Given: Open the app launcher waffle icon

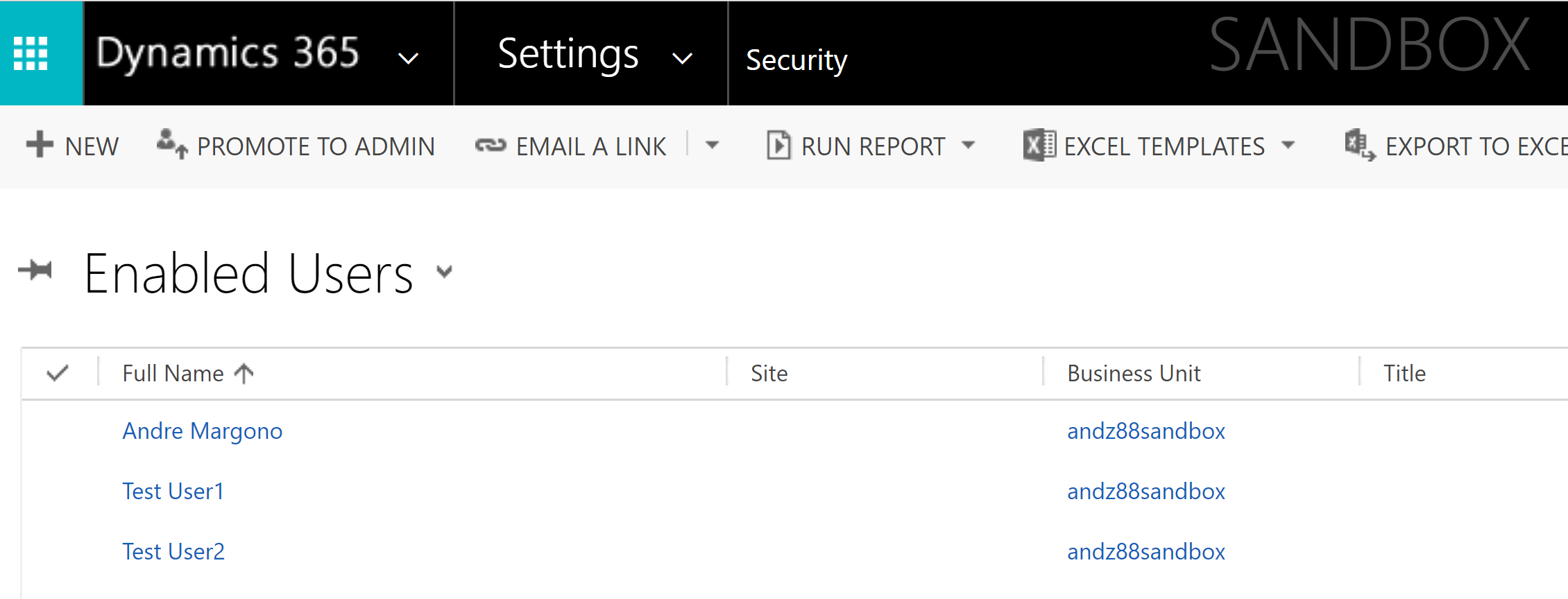Looking at the screenshot, I should (x=31, y=53).
